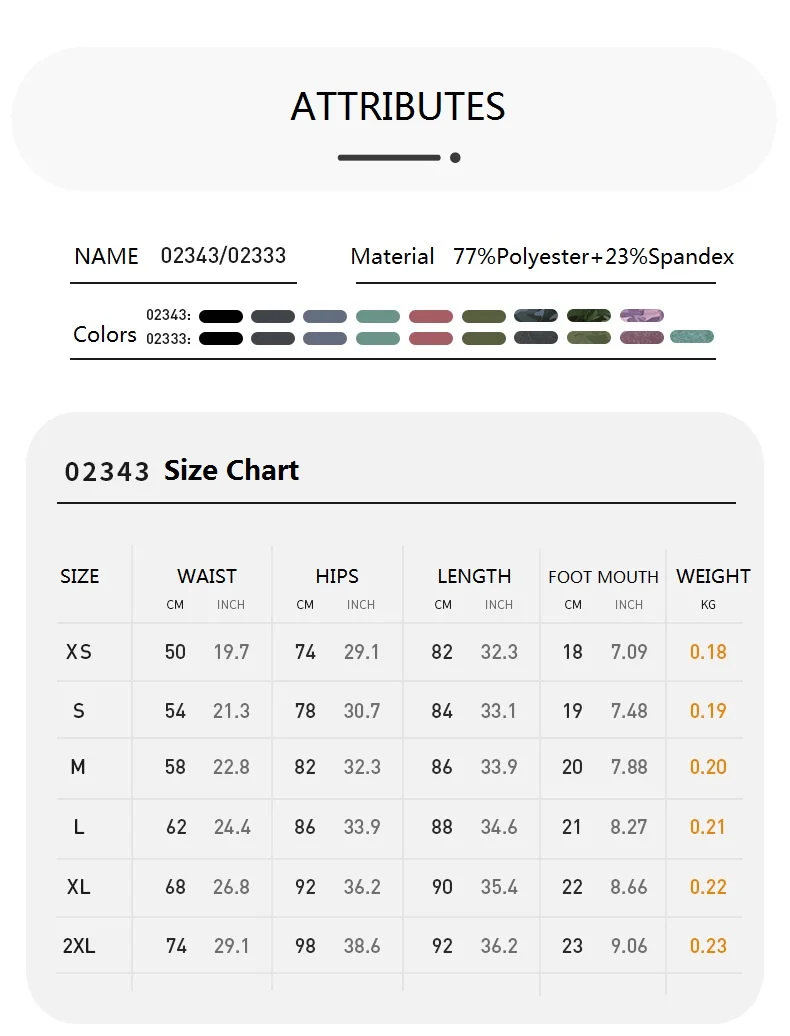Select the green camo swatch for 02343
790x1036 pixels.
589,315
